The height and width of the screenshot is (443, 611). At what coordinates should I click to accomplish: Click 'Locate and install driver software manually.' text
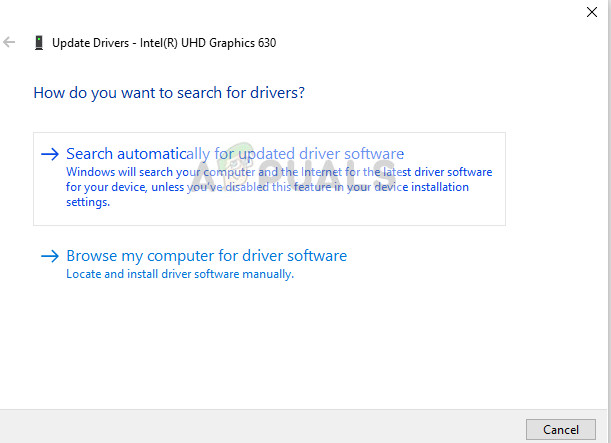tap(180, 274)
